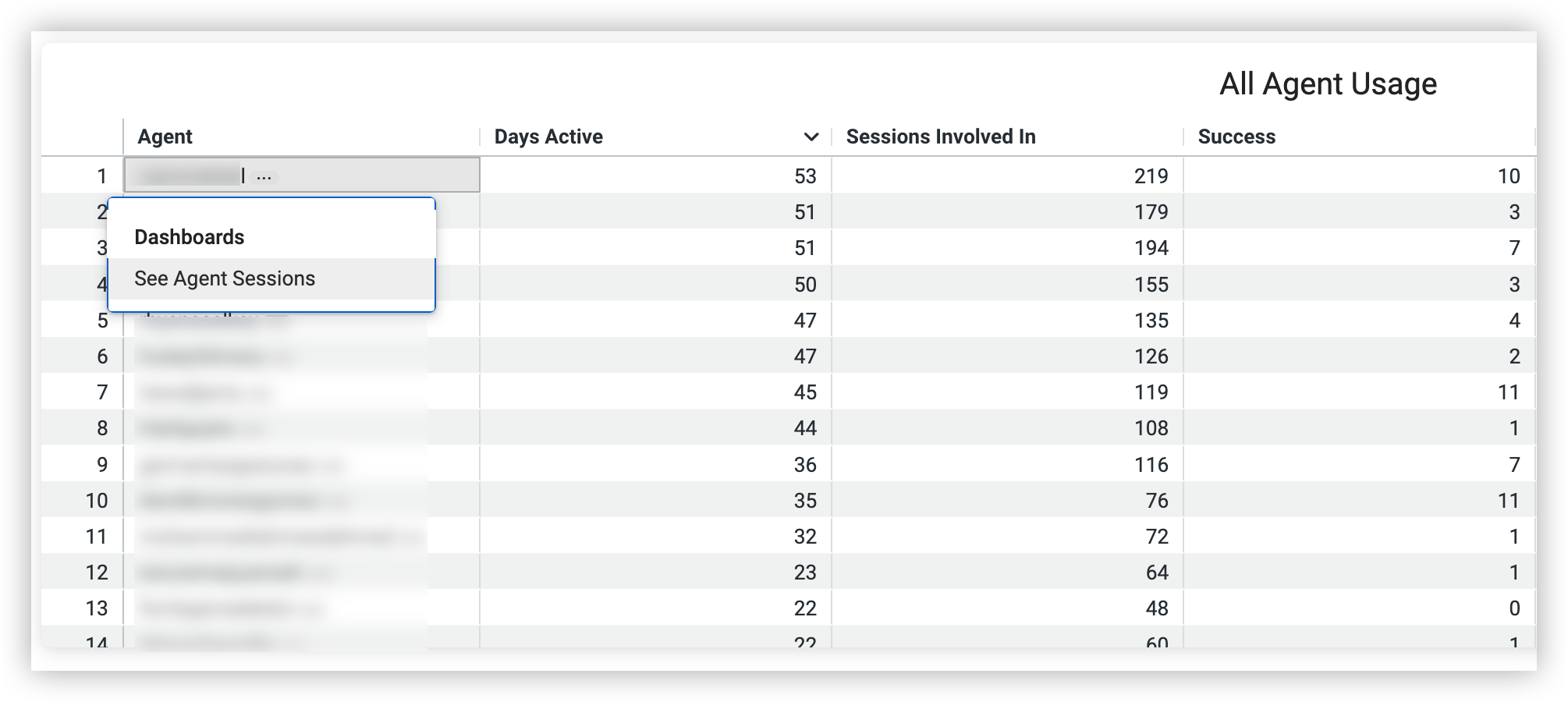This screenshot has width=1568, height=702.
Task: Click the ellipsis icon in row 1 Agent cell
Action: 264,177
